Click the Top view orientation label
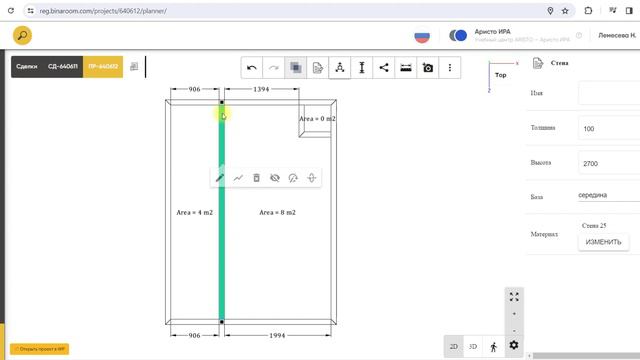 pyautogui.click(x=501, y=75)
